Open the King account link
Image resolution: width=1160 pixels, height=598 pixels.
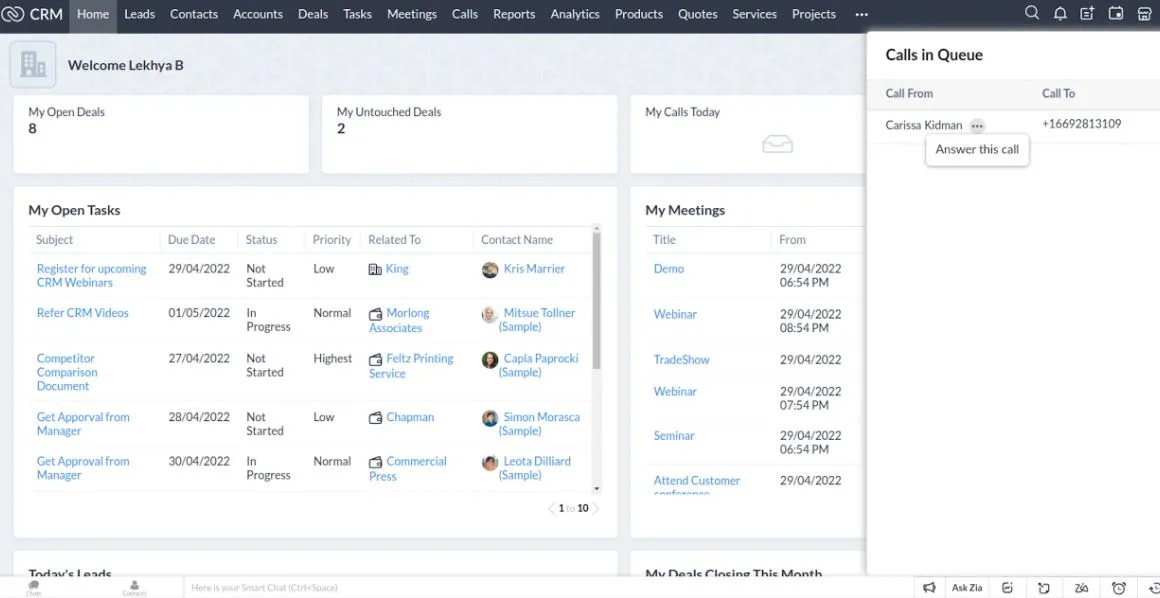395,268
